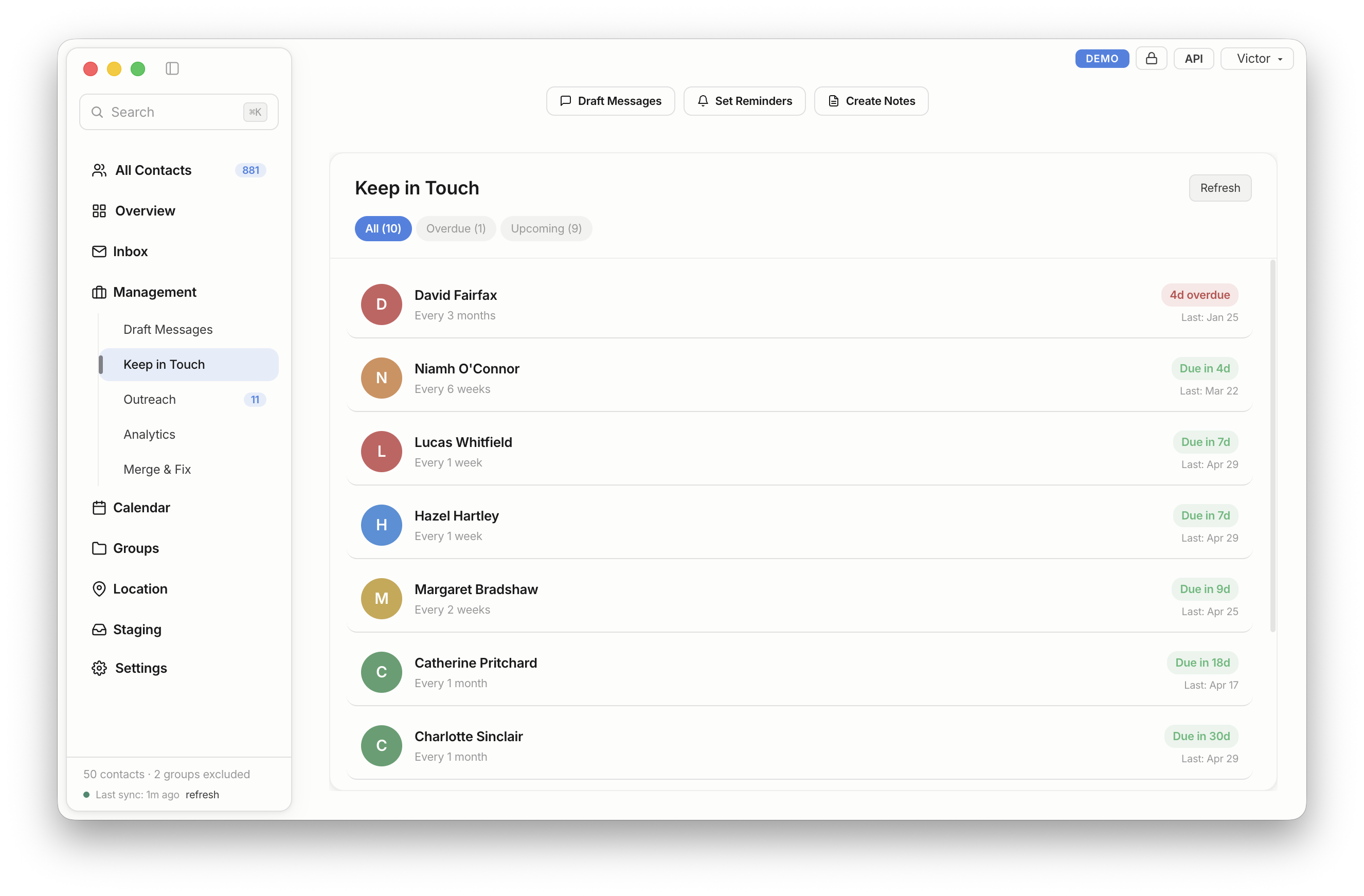Open the Victor account dropdown
Image resolution: width=1364 pixels, height=896 pixels.
coord(1257,59)
